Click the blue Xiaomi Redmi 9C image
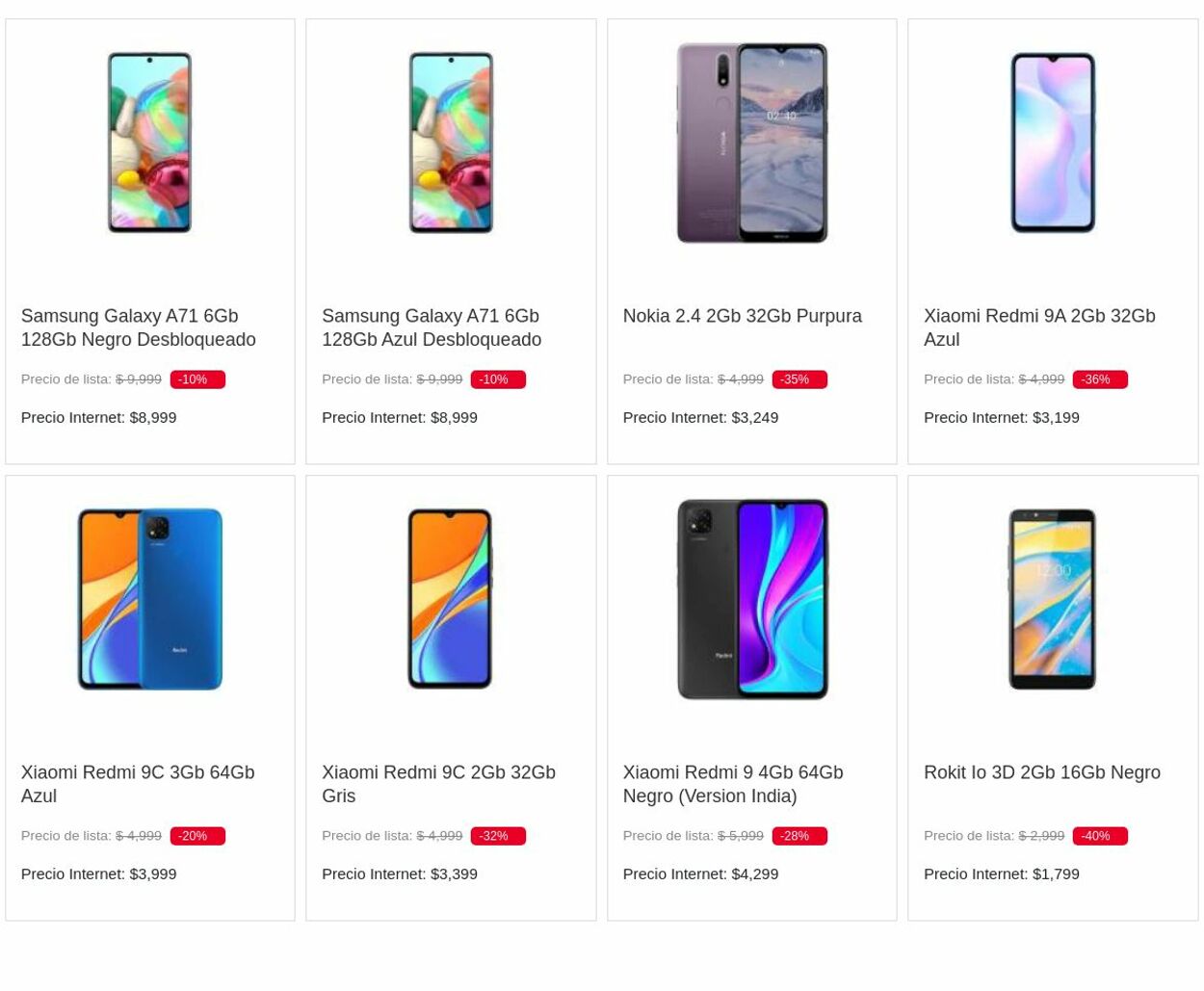 click(x=149, y=598)
